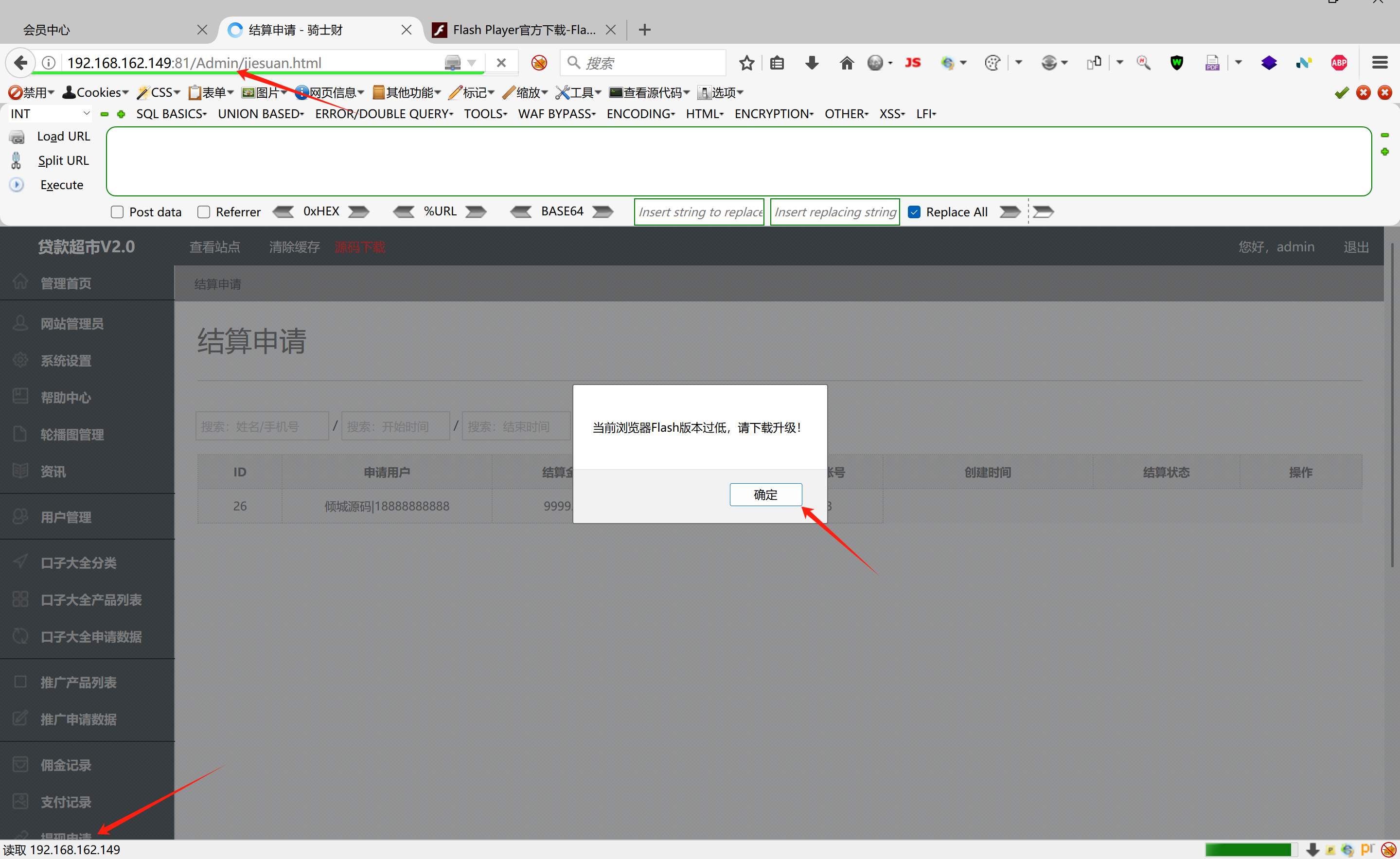Open the downloads arrow icon

pos(812,63)
